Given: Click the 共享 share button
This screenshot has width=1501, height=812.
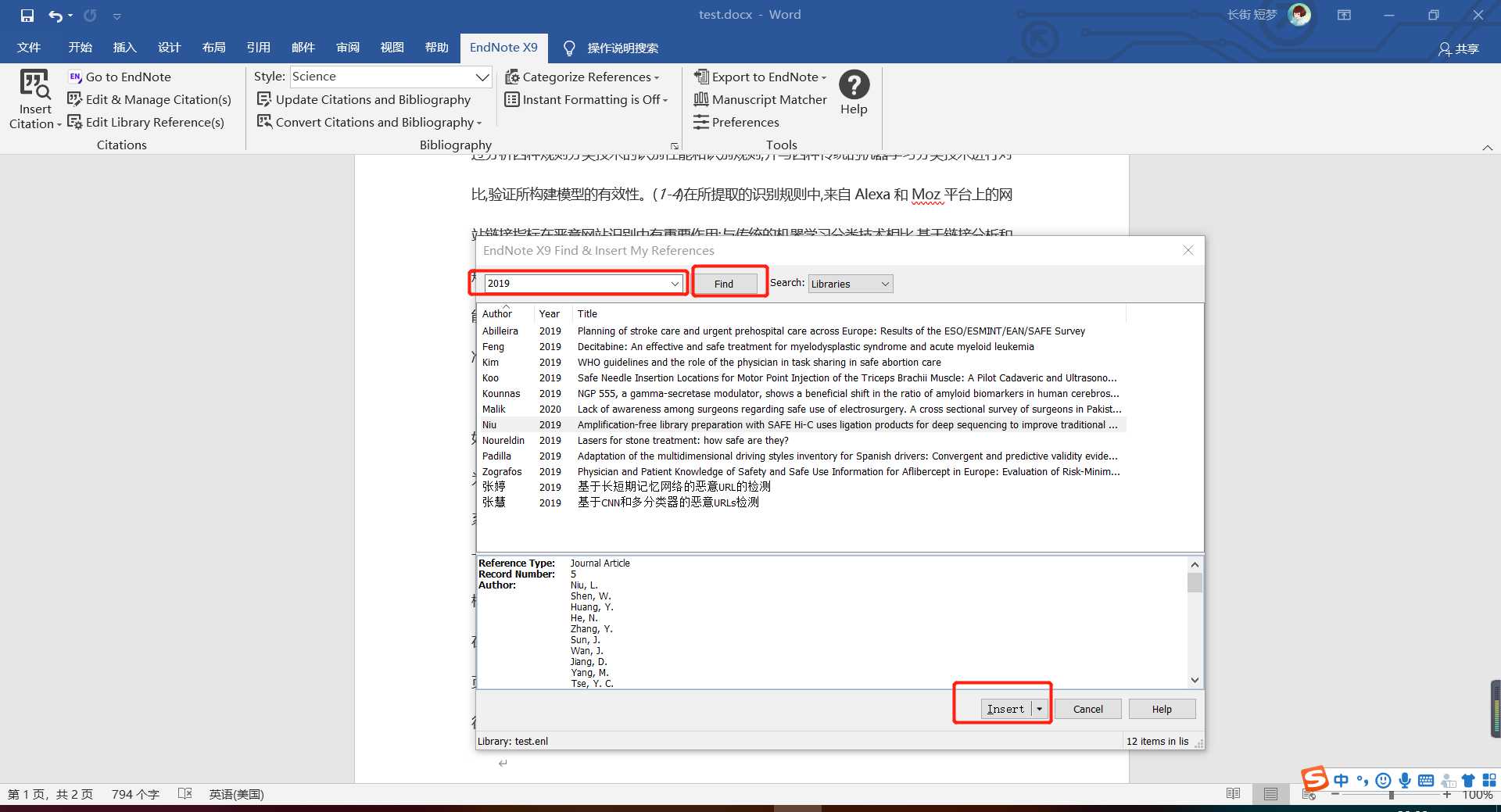Looking at the screenshot, I should point(1459,48).
